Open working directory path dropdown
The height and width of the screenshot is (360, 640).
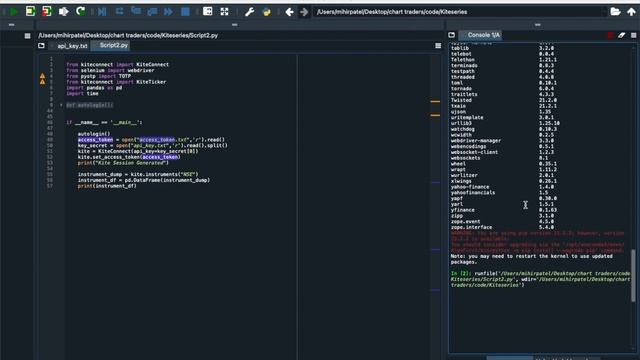tap(604, 12)
